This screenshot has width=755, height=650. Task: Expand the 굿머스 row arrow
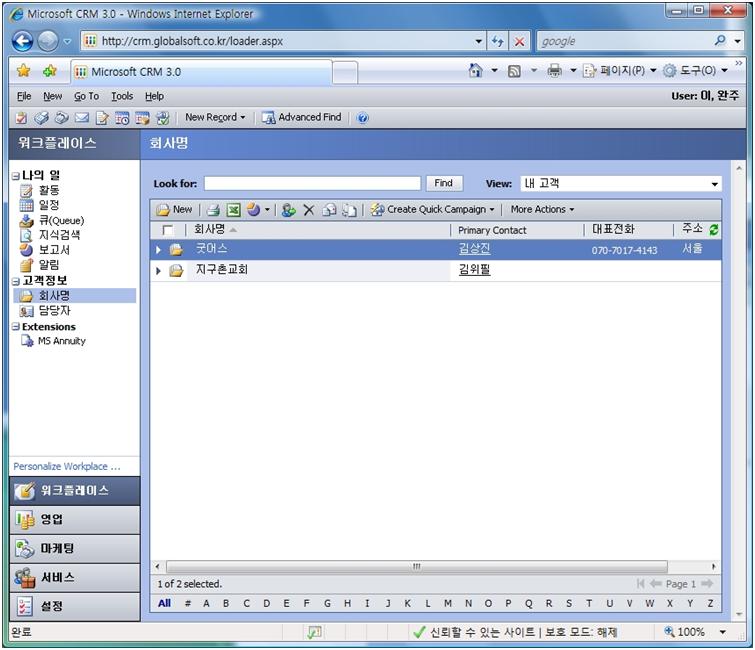click(x=158, y=250)
